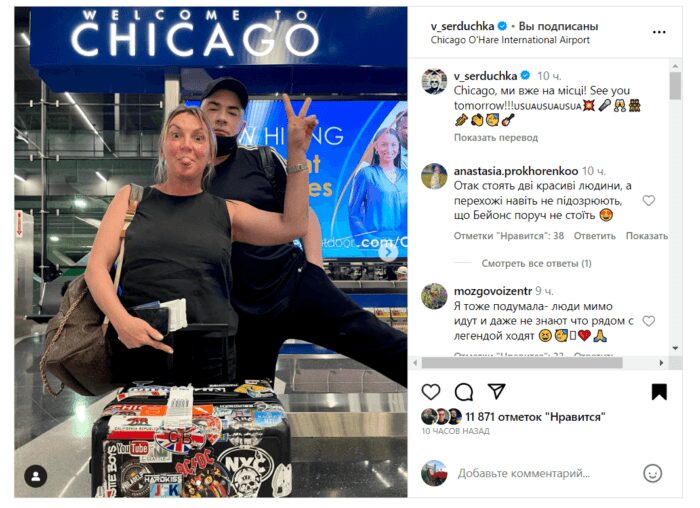Show tagged people icon on photo

[36, 476]
